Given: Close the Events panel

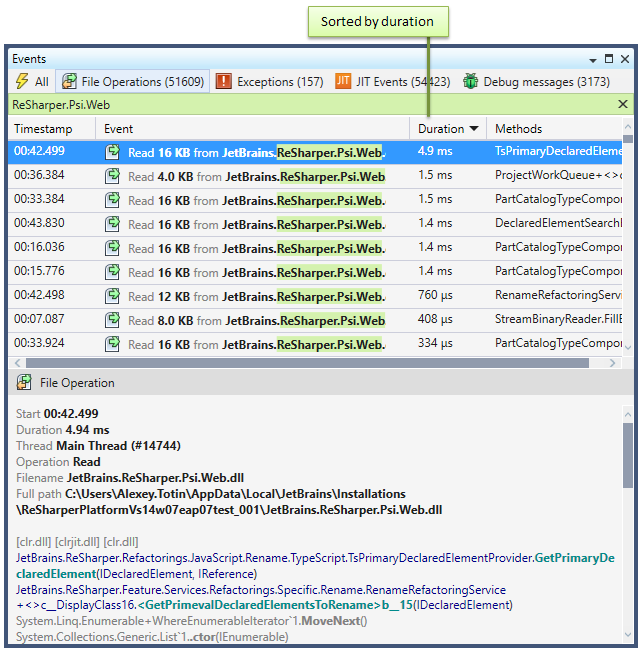Looking at the screenshot, I should [625, 59].
